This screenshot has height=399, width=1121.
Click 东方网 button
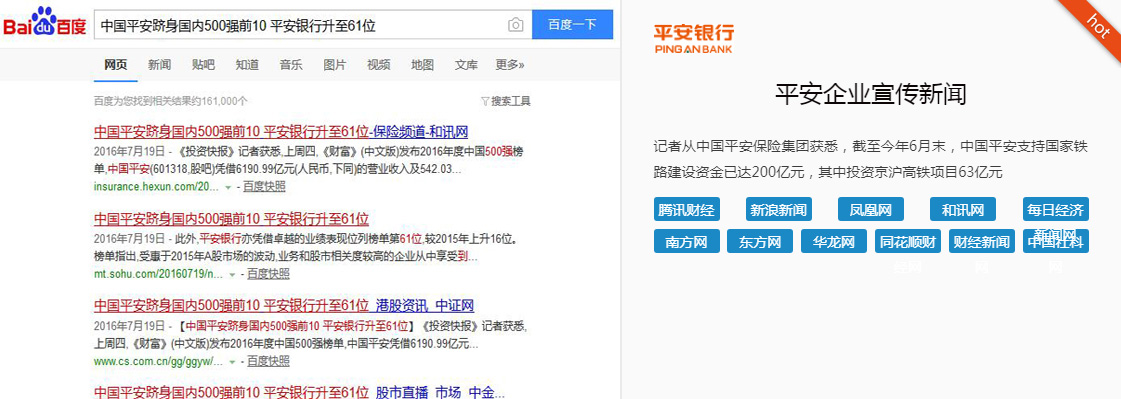click(x=760, y=241)
